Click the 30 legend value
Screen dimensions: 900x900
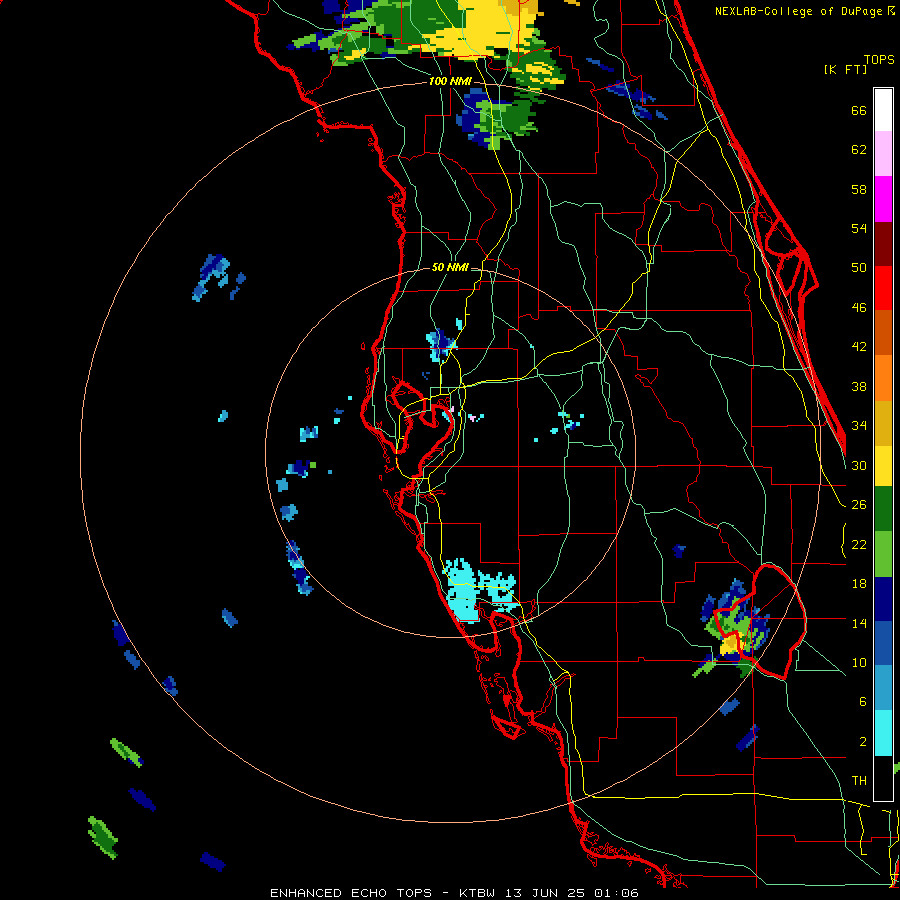click(x=859, y=465)
